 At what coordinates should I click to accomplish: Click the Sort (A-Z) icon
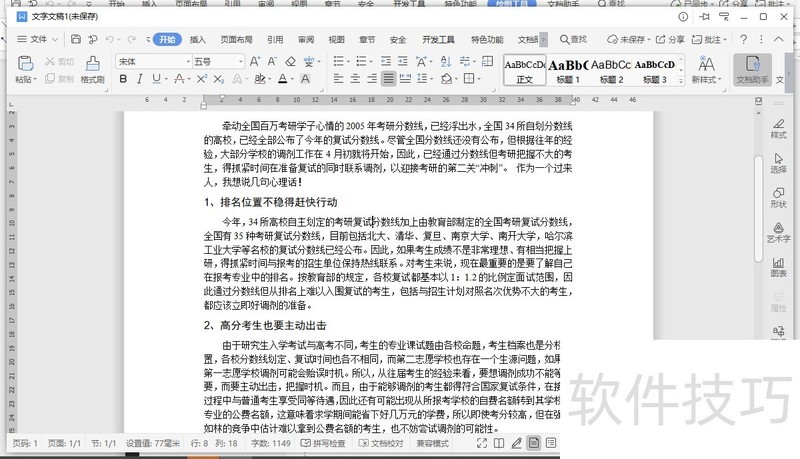(446, 62)
